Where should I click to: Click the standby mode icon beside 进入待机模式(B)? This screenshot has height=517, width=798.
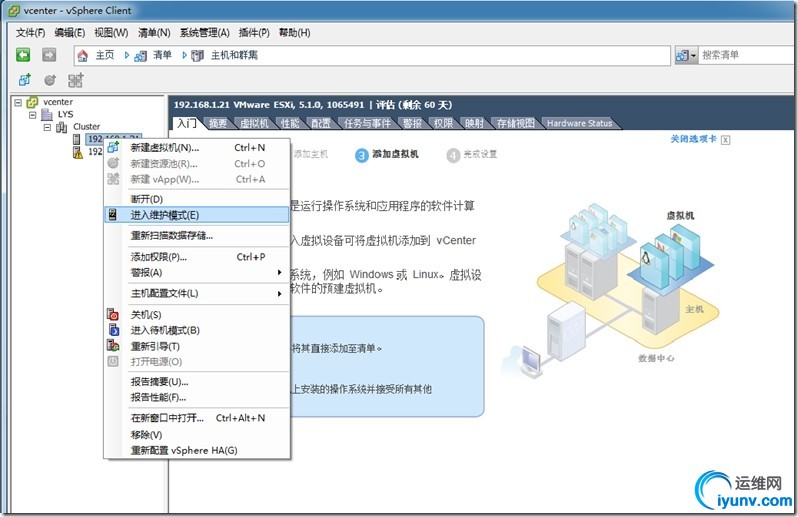click(x=113, y=330)
